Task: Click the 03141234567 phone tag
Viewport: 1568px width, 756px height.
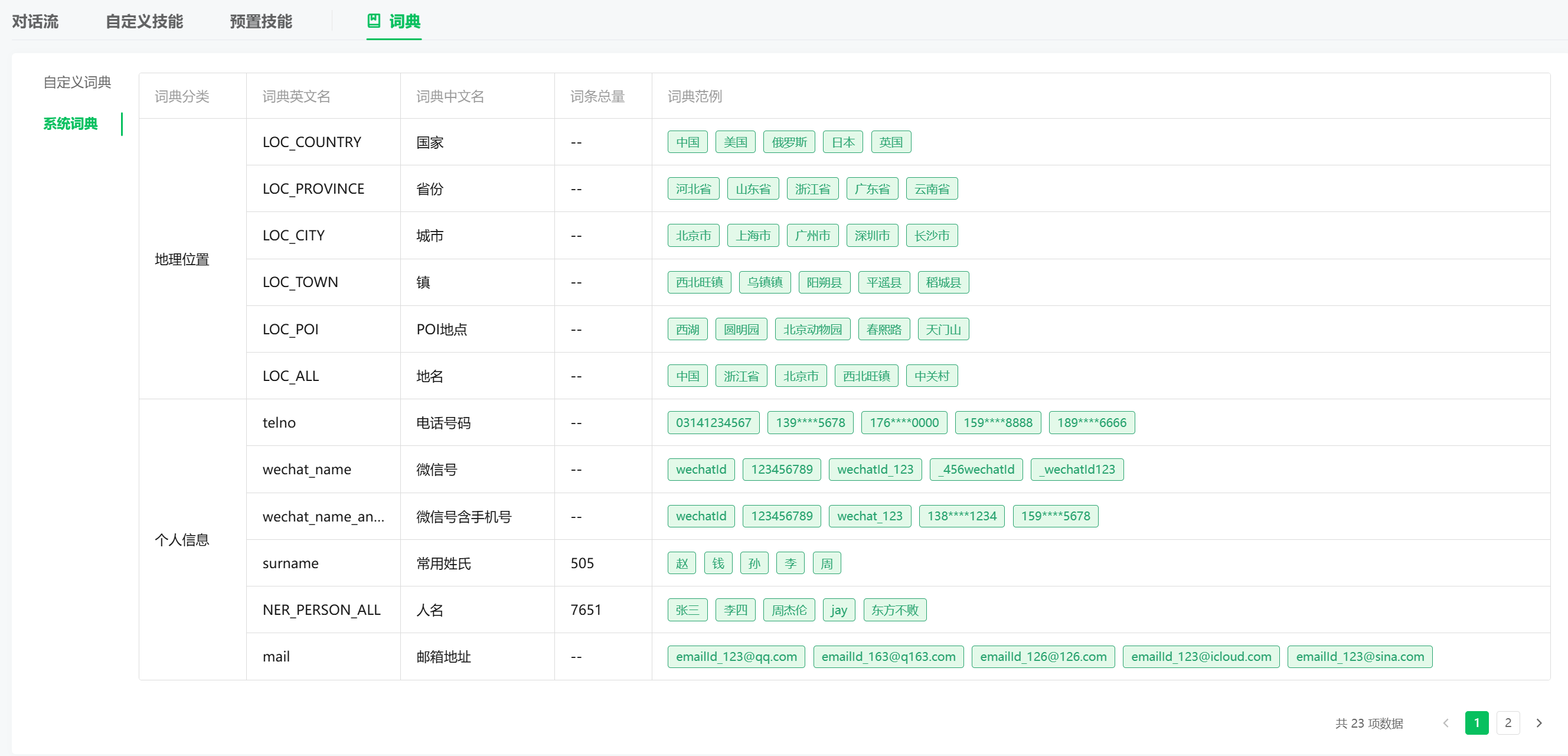Action: [713, 423]
